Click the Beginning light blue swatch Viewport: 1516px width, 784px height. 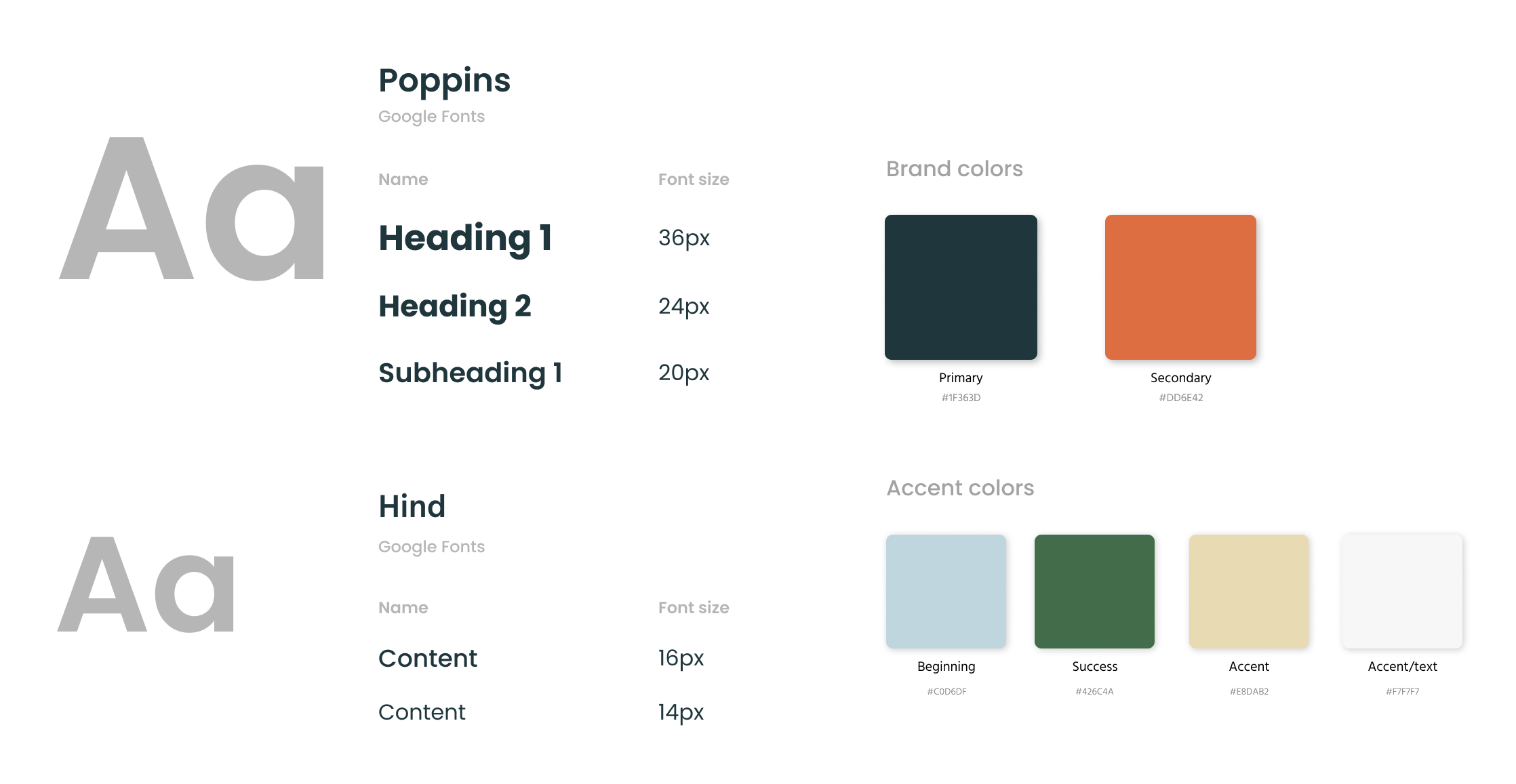coord(946,592)
